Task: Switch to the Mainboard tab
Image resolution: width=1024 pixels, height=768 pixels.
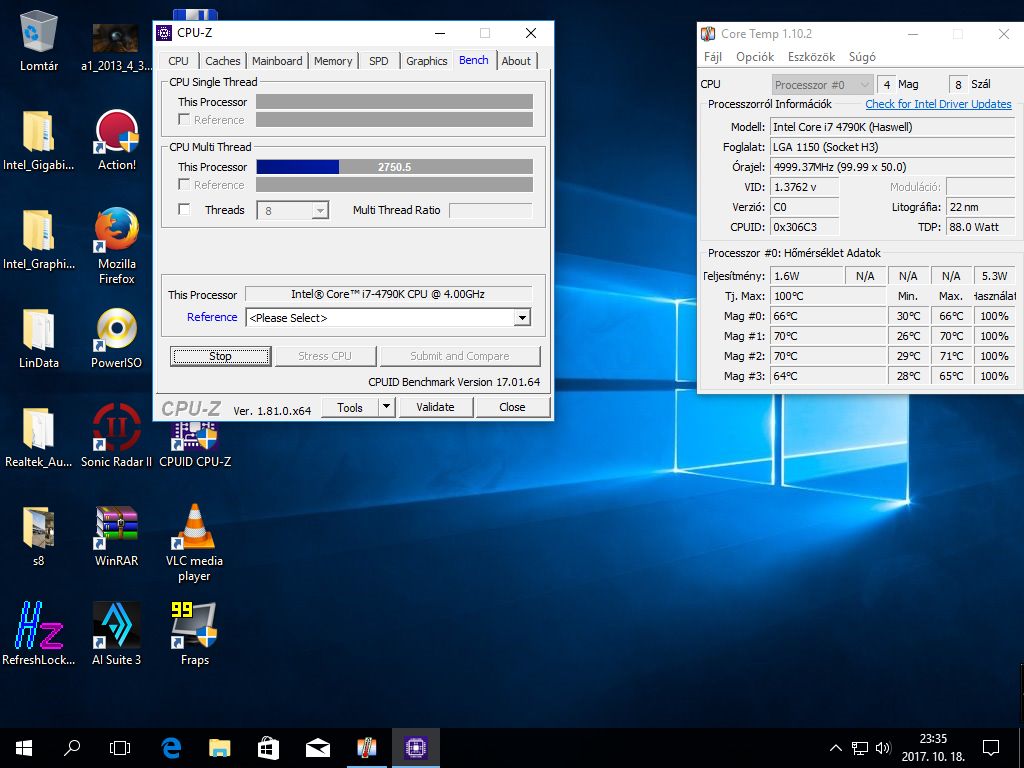Action: pyautogui.click(x=277, y=61)
